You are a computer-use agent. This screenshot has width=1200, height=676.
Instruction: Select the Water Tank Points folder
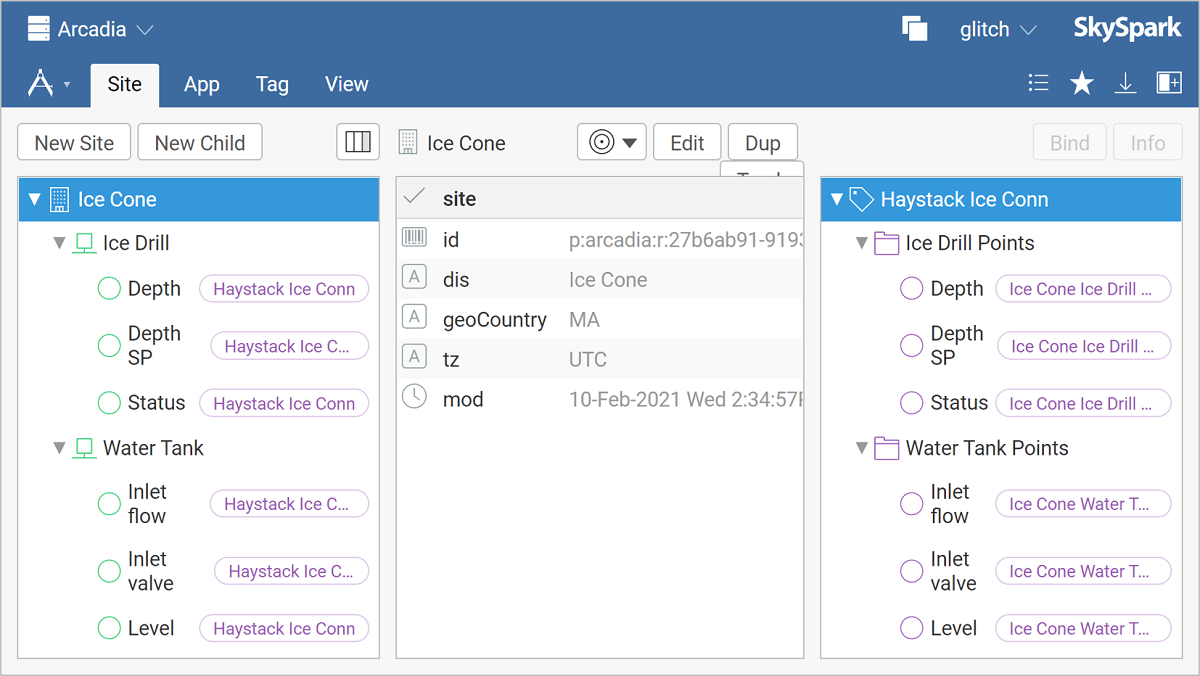[987, 448]
